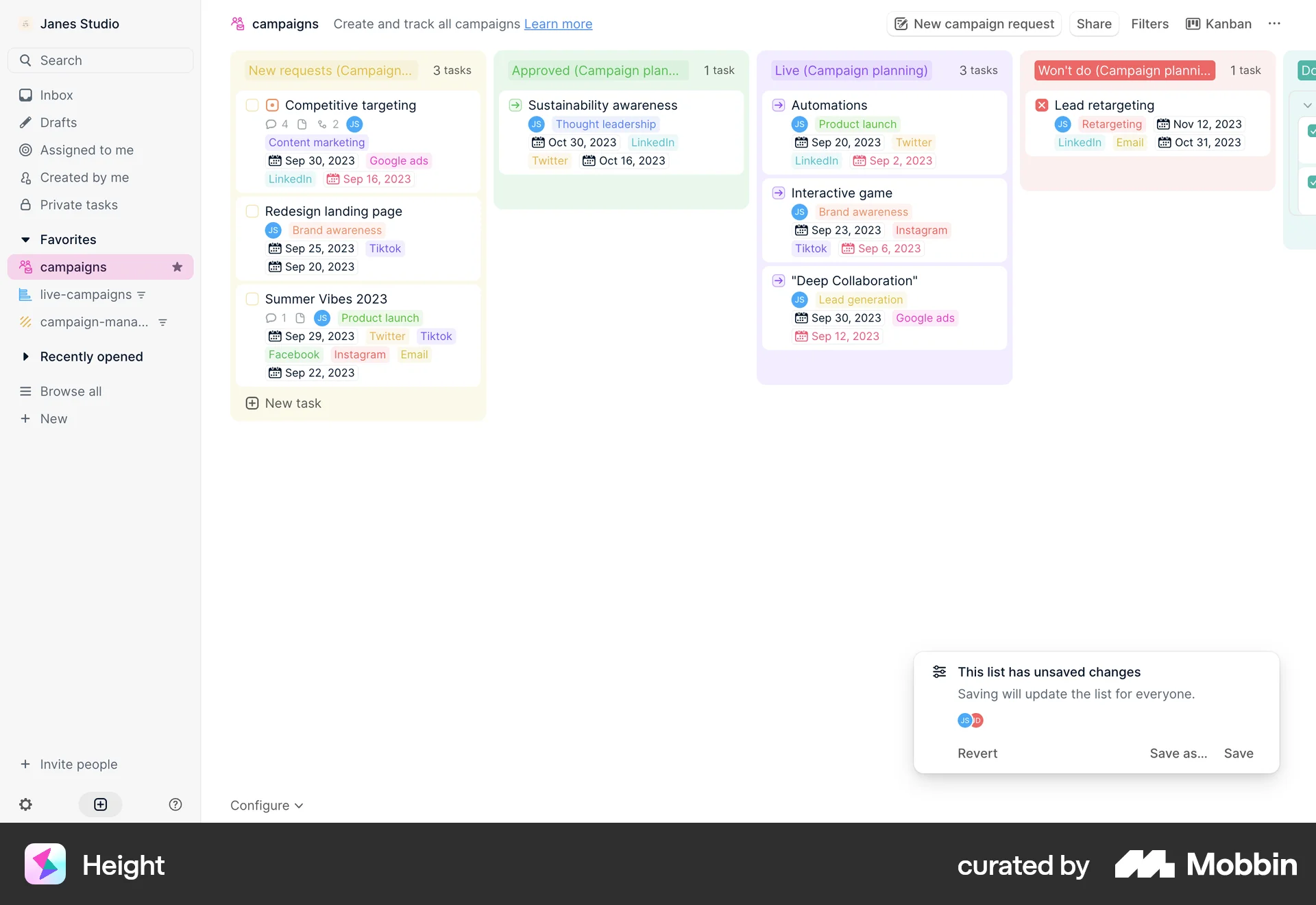This screenshot has width=1316, height=905.
Task: Open the Learn more link
Action: click(557, 23)
